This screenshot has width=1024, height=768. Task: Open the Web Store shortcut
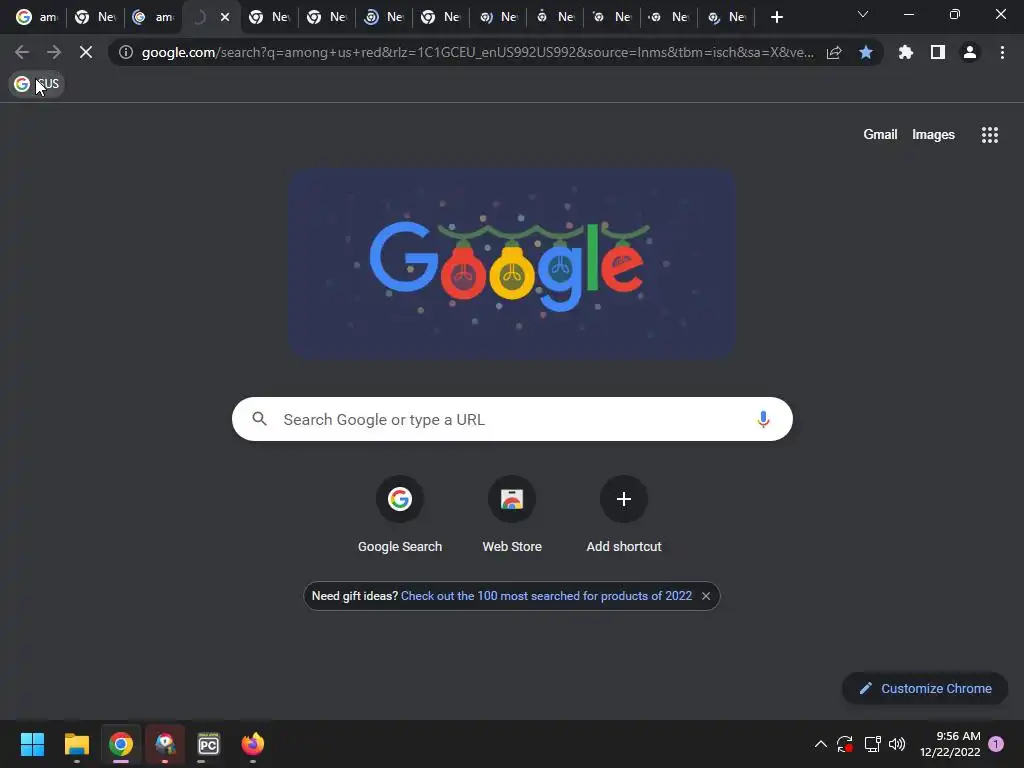pyautogui.click(x=512, y=515)
